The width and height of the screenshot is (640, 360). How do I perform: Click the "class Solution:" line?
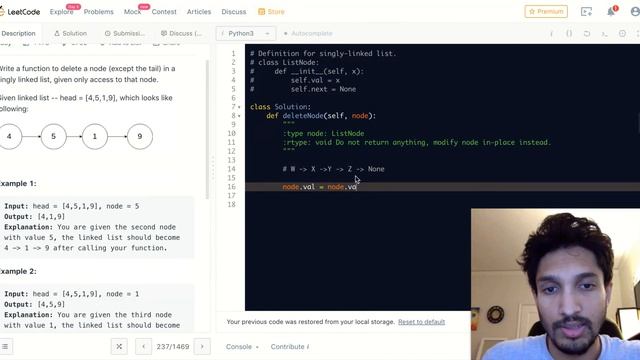[280, 107]
